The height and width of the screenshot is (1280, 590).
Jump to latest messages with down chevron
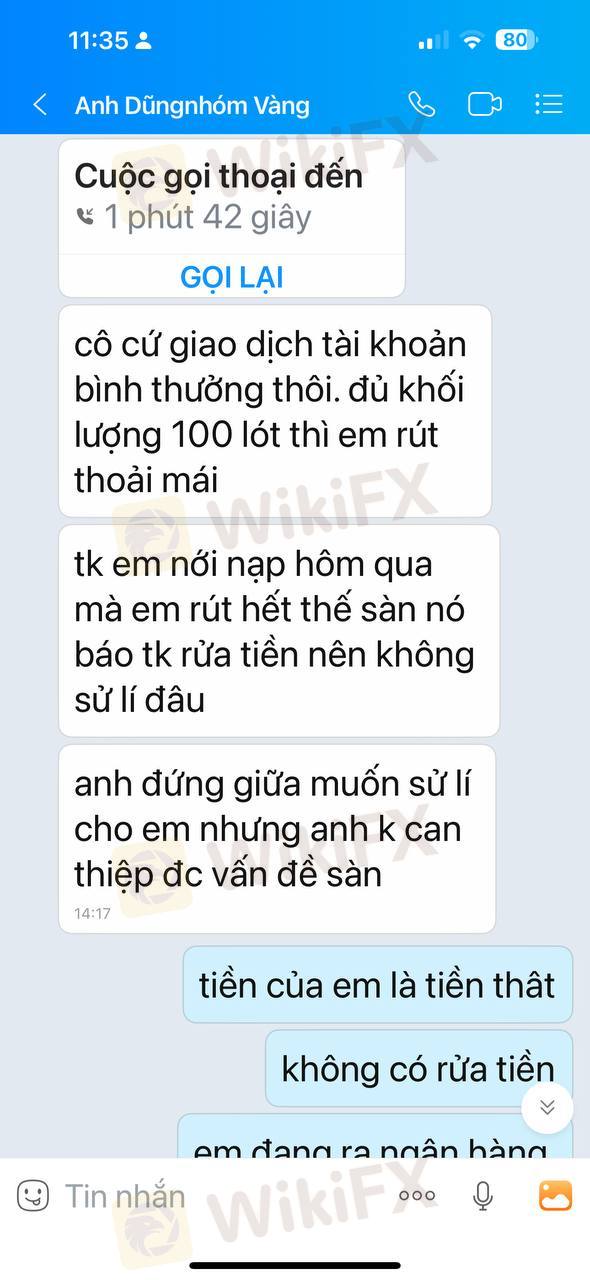click(547, 1107)
